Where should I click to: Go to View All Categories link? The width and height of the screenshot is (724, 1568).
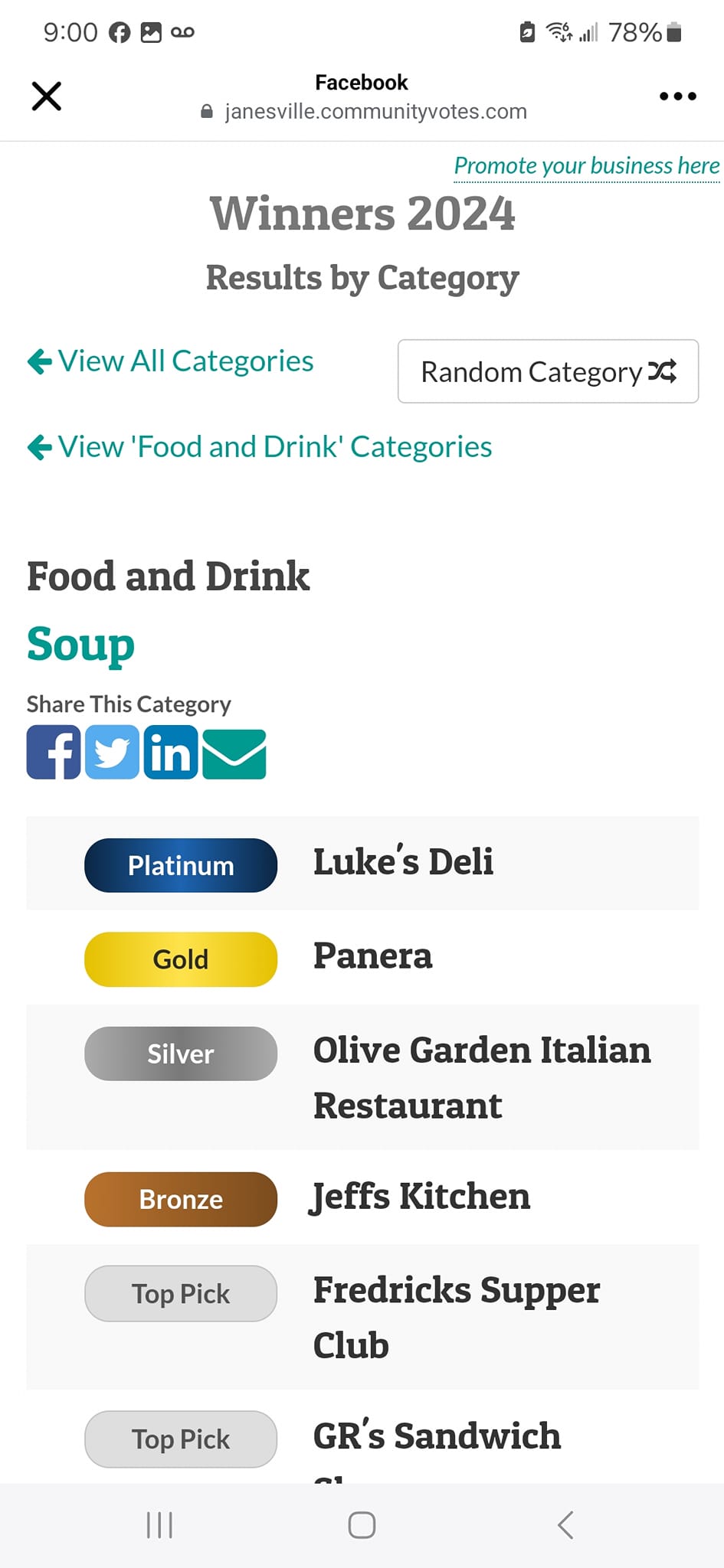coord(170,361)
